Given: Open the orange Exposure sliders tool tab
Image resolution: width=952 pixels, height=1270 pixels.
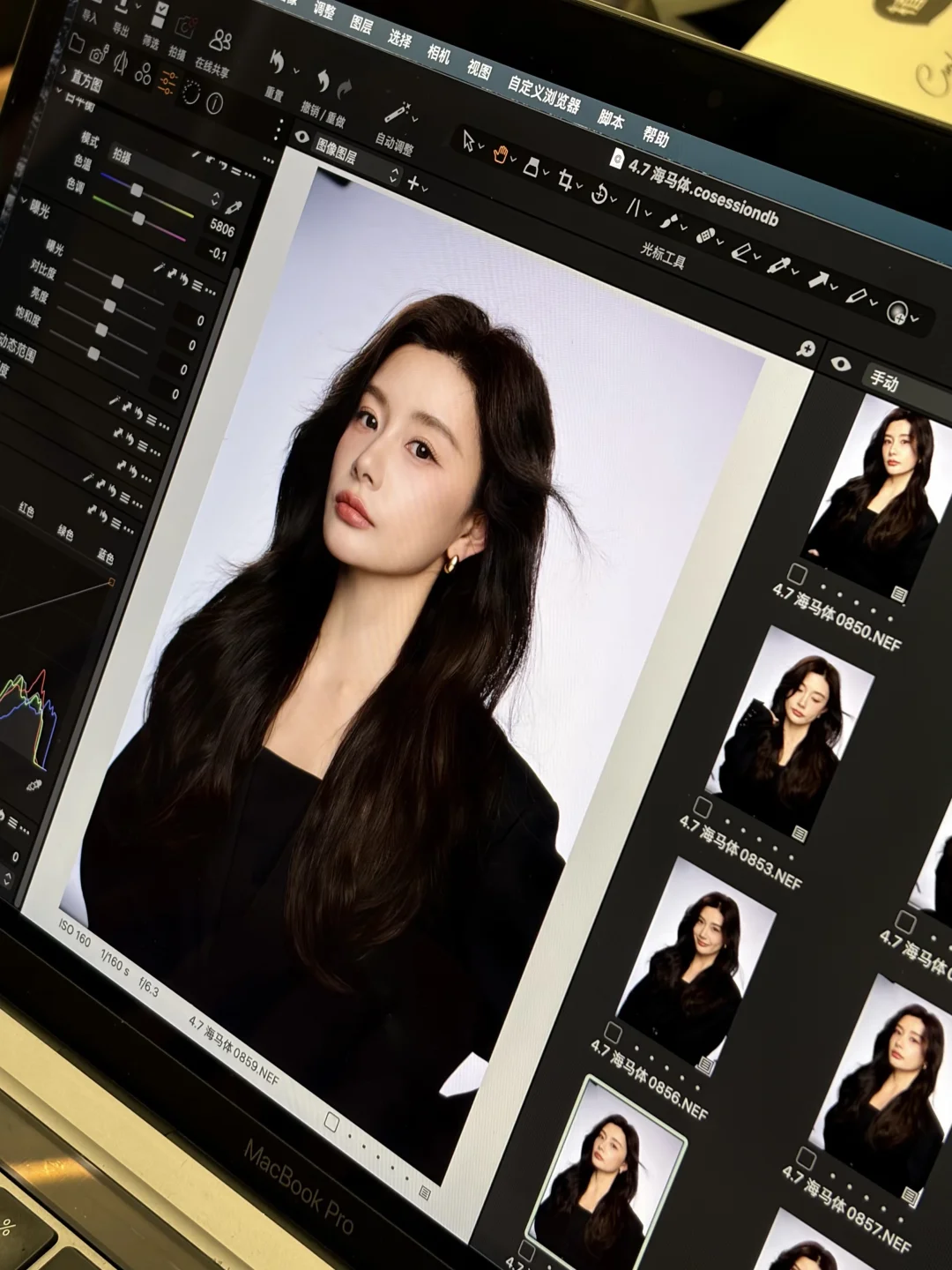Looking at the screenshot, I should point(167,84).
